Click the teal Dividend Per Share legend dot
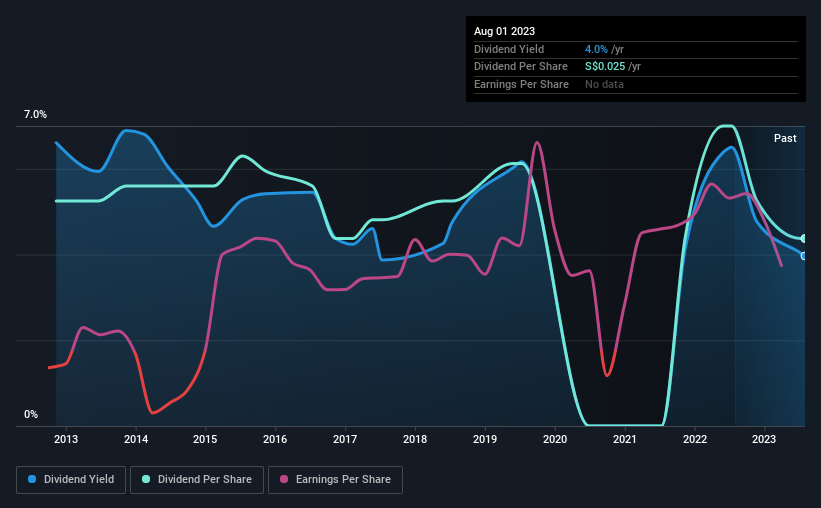 [146, 479]
